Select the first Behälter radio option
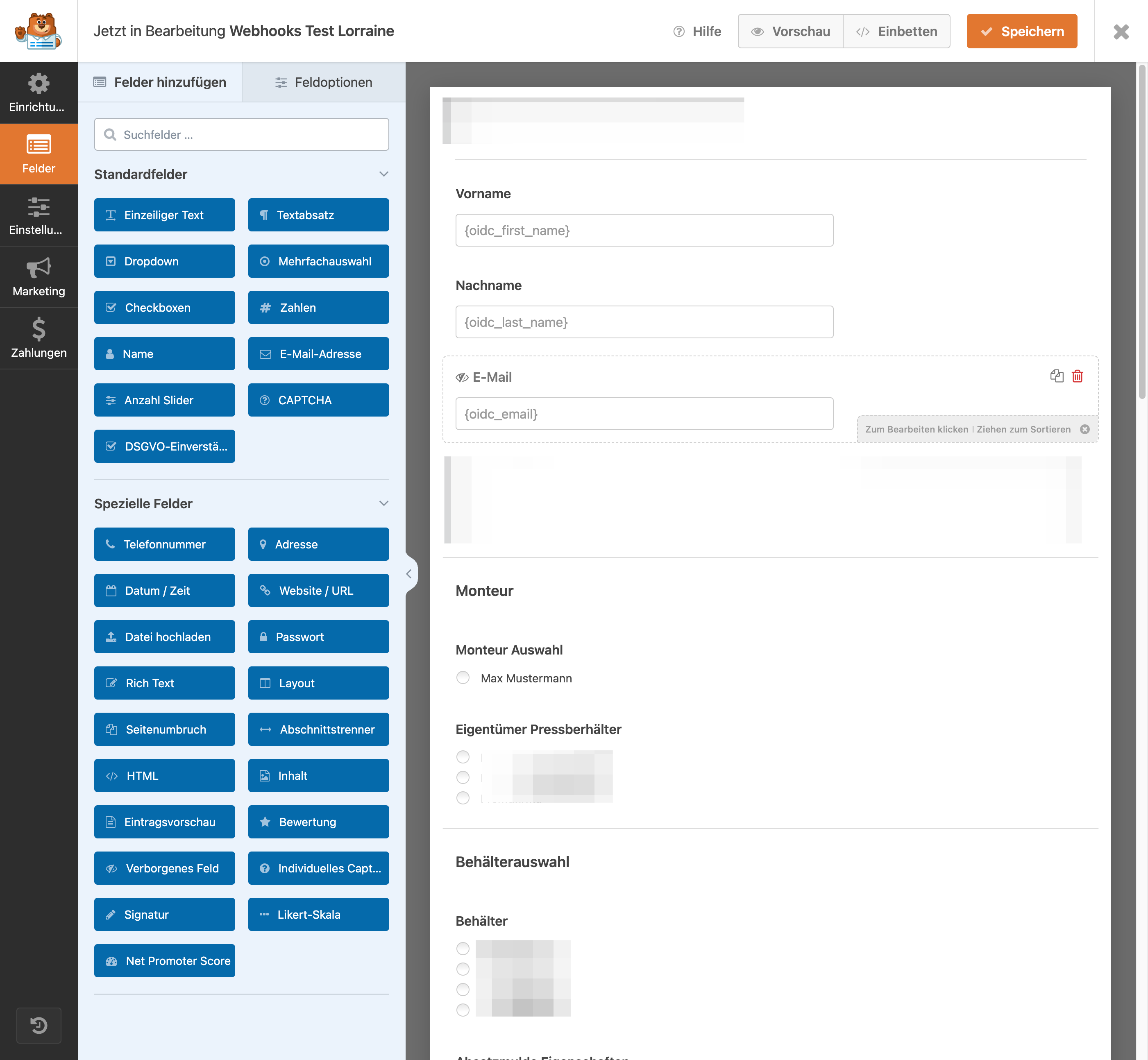The width and height of the screenshot is (1148, 1060). pos(463,949)
